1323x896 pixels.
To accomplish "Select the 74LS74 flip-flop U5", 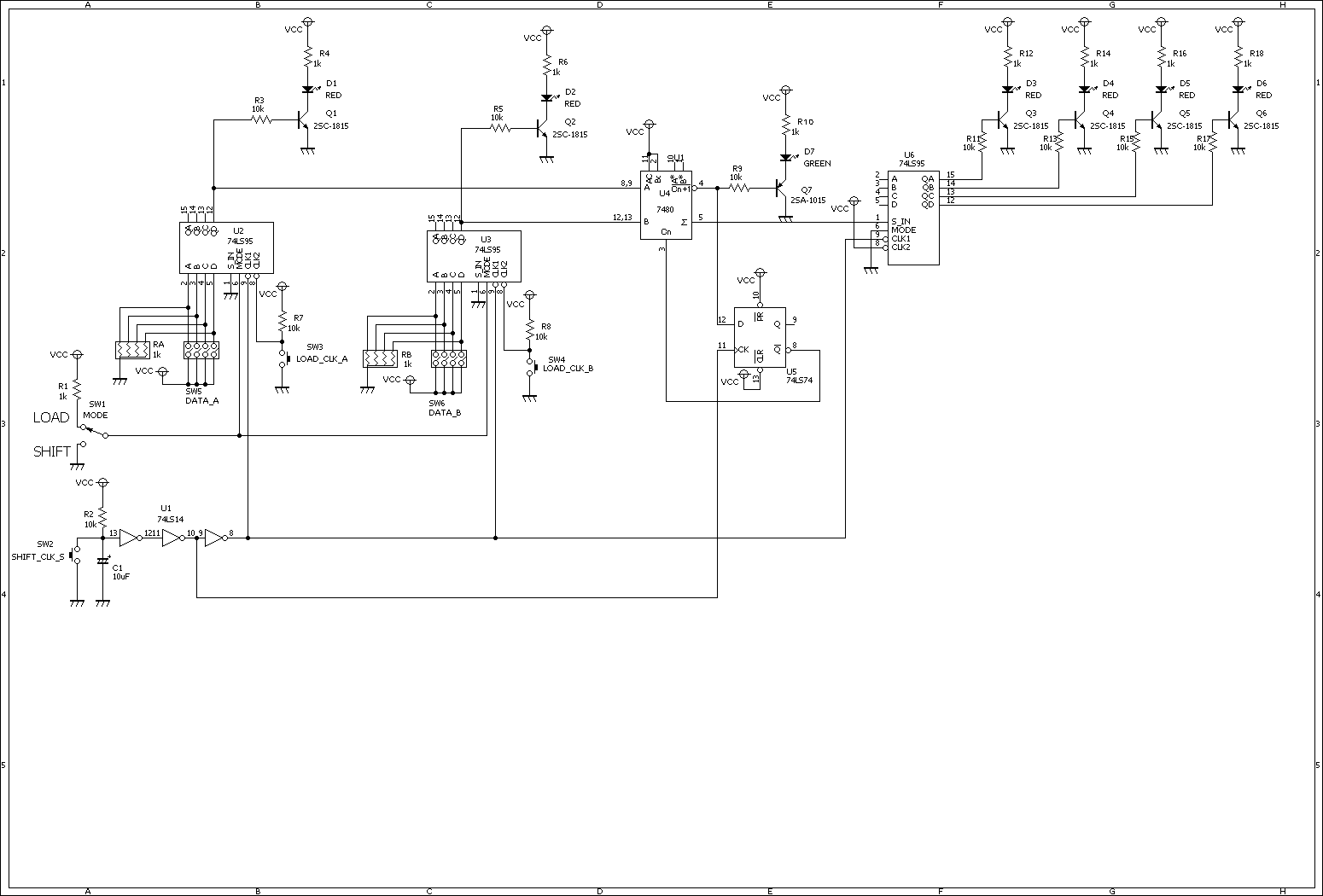I will click(x=760, y=337).
